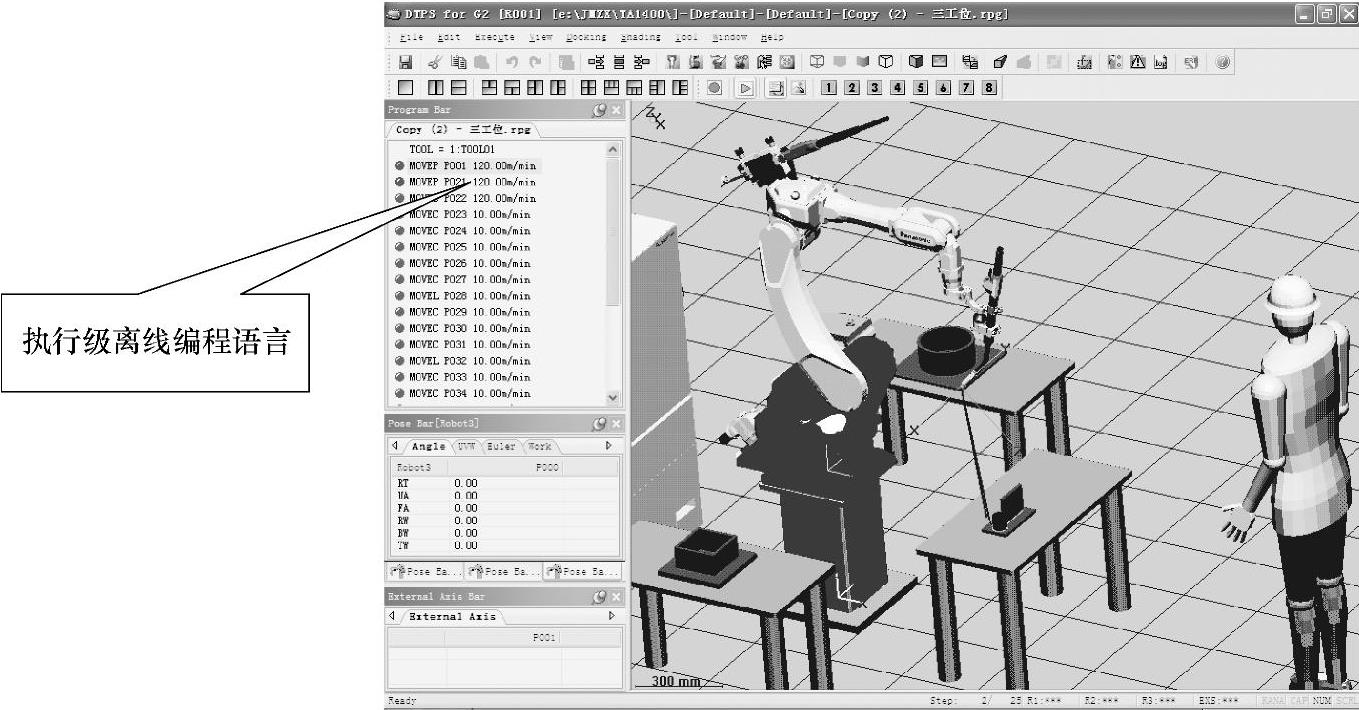Click numbered view button 5
1359x710 pixels.
[921, 88]
